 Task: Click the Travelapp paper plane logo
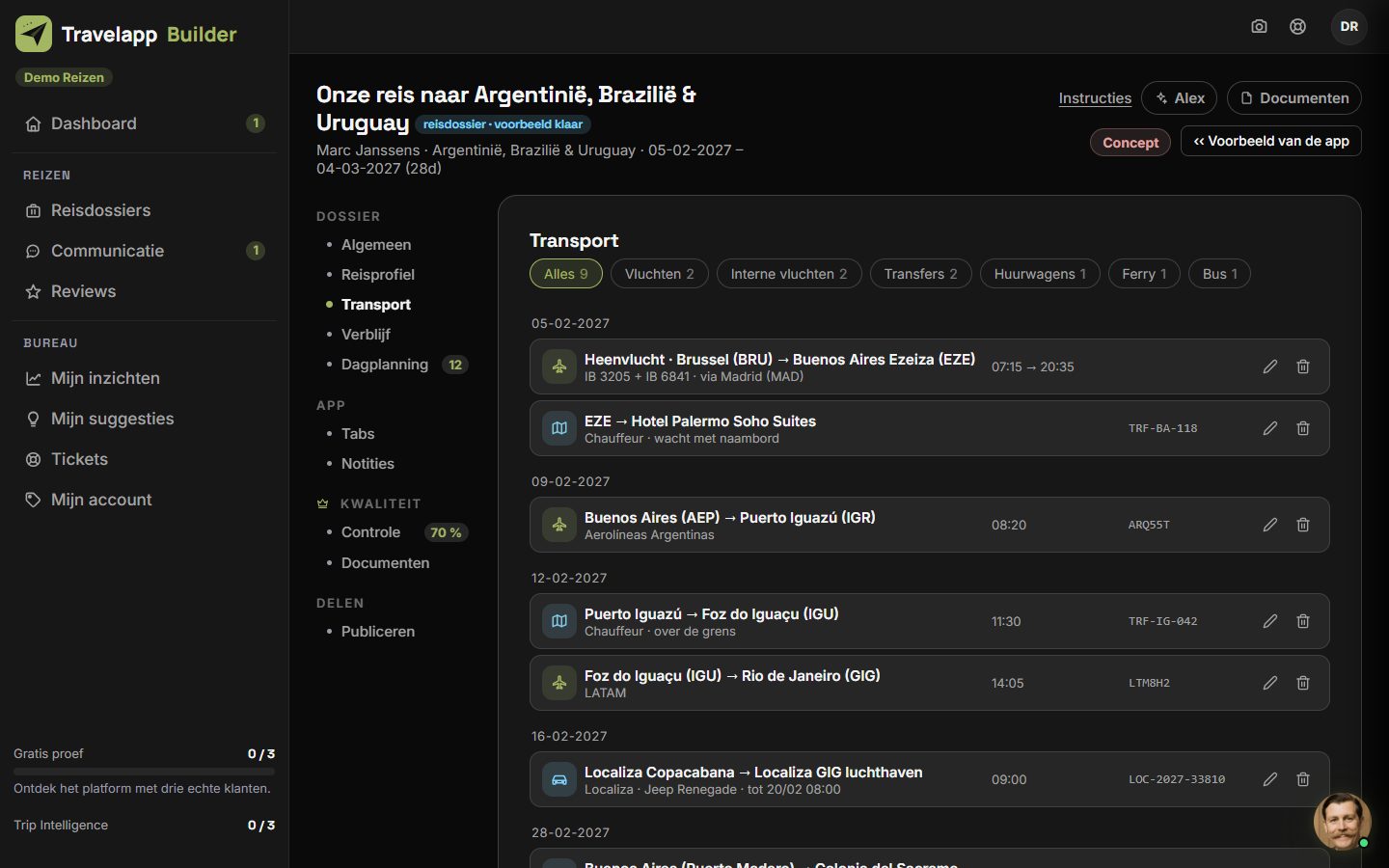point(34,34)
